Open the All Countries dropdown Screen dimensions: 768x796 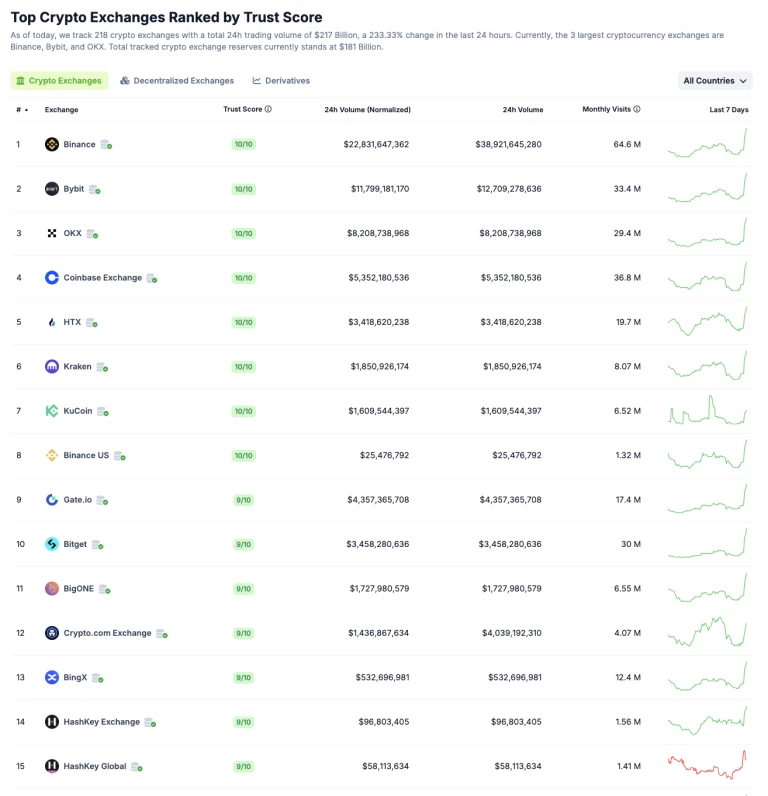[715, 81]
